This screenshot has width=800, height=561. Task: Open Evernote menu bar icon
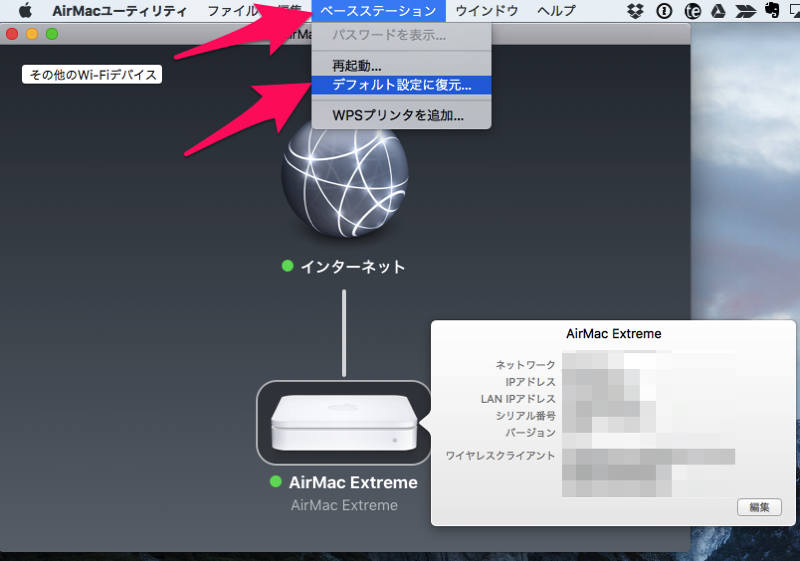pos(772,10)
